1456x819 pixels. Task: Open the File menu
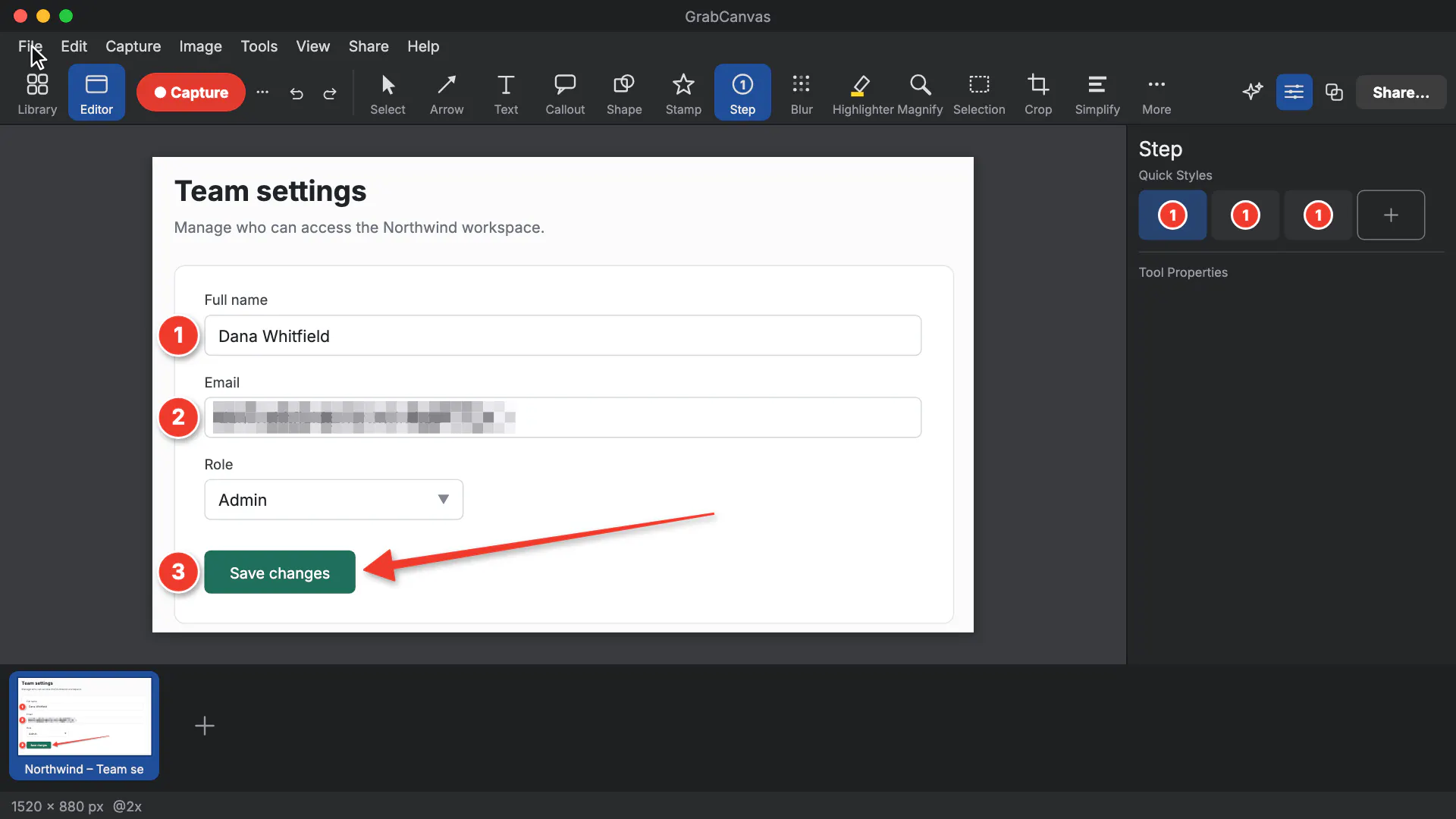[30, 46]
